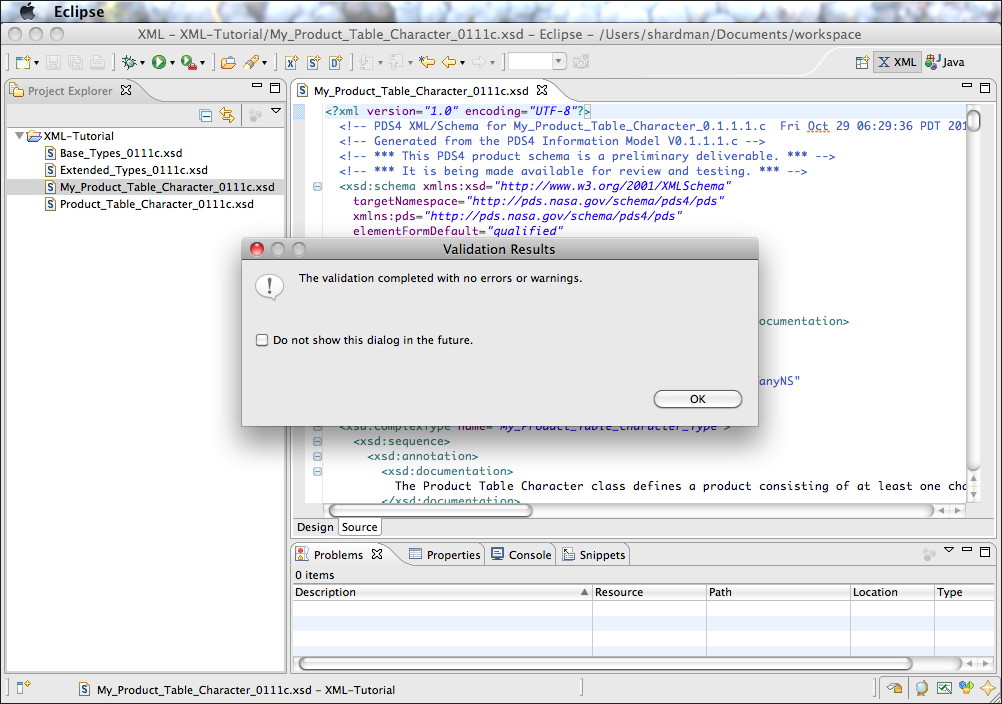Create a new DTD file icon

pos(335,62)
